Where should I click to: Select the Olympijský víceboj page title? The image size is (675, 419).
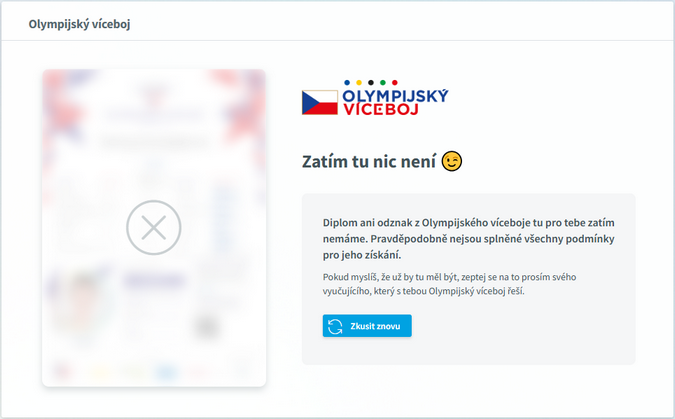point(79,24)
